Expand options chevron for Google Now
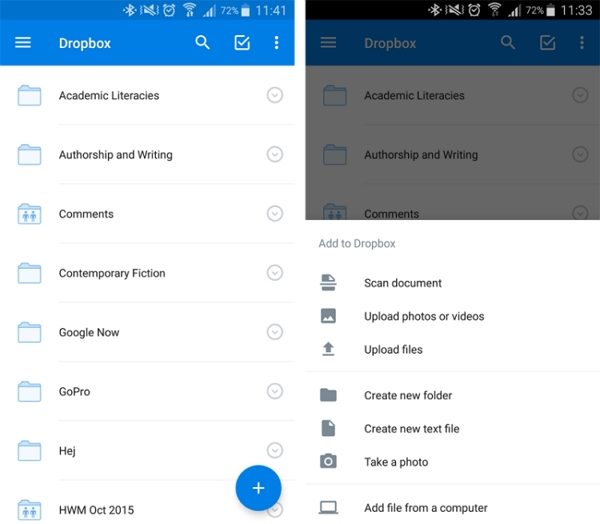 pyautogui.click(x=275, y=332)
